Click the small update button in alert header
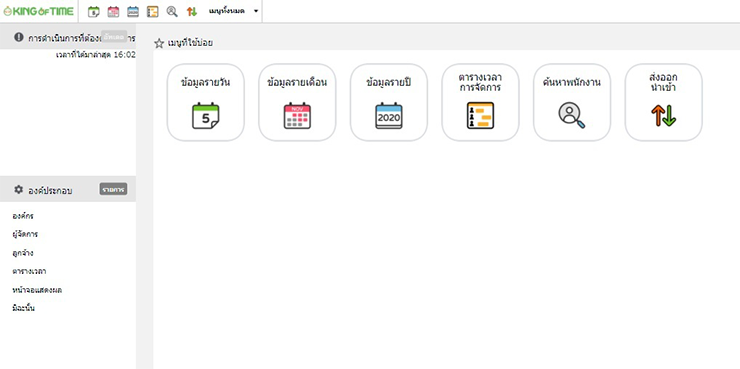This screenshot has width=740, height=369. (114, 37)
